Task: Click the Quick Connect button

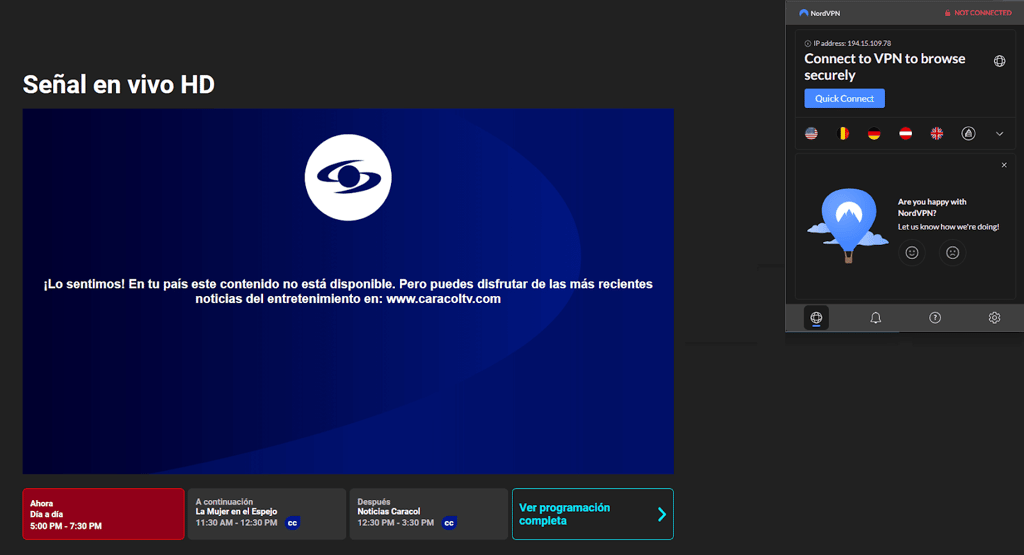Action: tap(844, 99)
